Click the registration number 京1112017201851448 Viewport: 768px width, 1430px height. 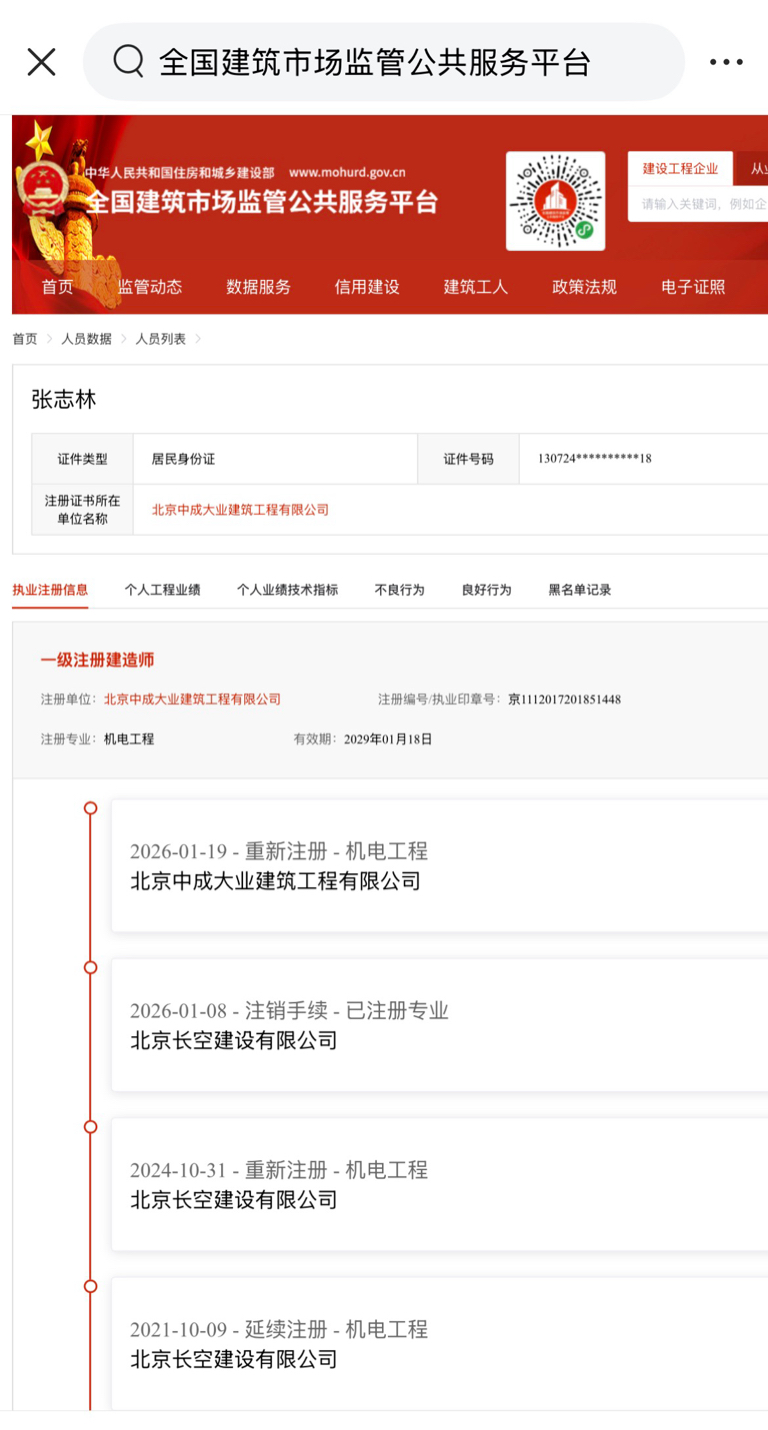tap(564, 699)
